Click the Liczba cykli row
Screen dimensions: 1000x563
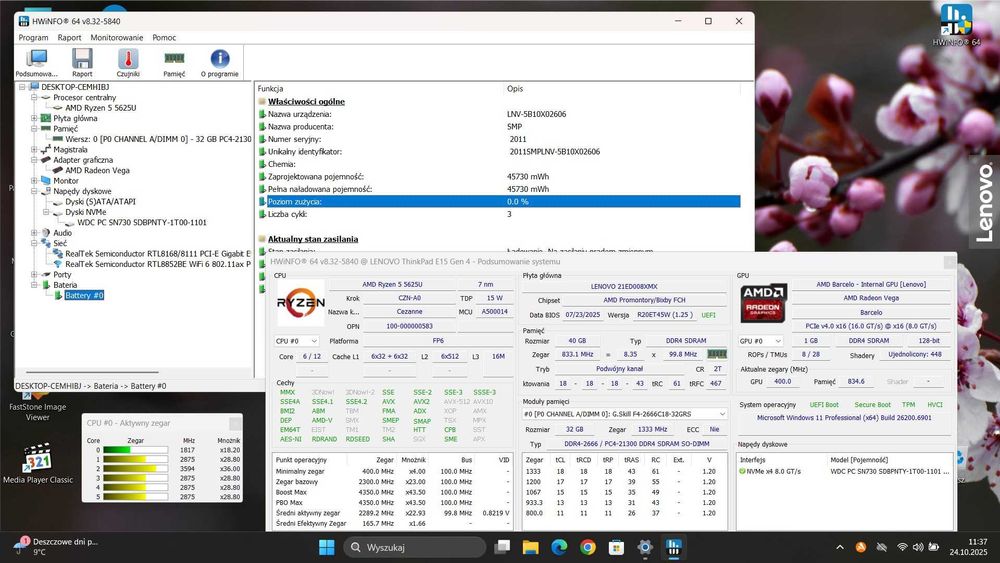499,214
